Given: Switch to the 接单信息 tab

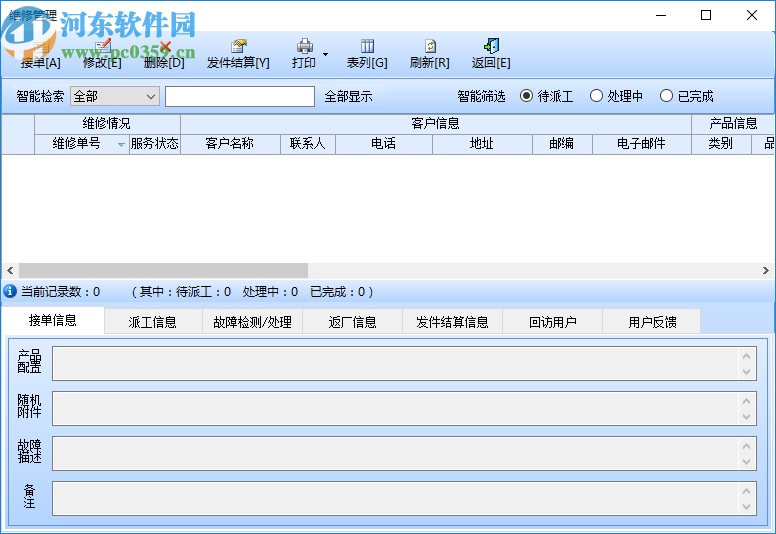Looking at the screenshot, I should point(53,321).
